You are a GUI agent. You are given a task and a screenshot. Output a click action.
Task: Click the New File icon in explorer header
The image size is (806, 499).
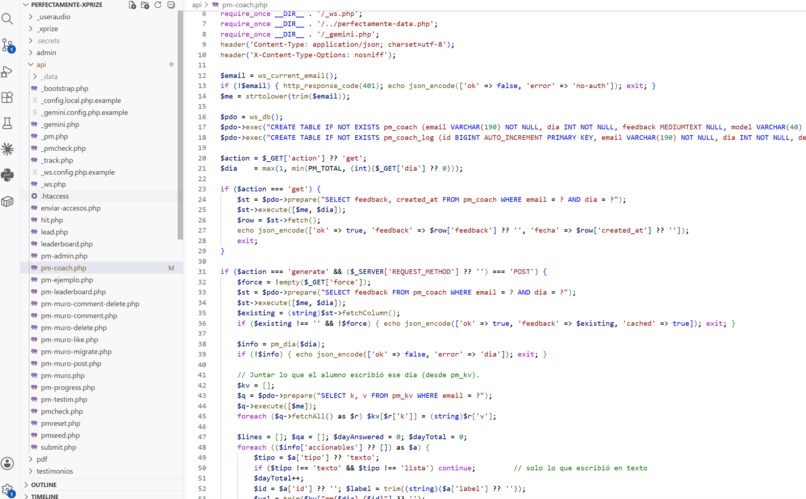click(132, 5)
